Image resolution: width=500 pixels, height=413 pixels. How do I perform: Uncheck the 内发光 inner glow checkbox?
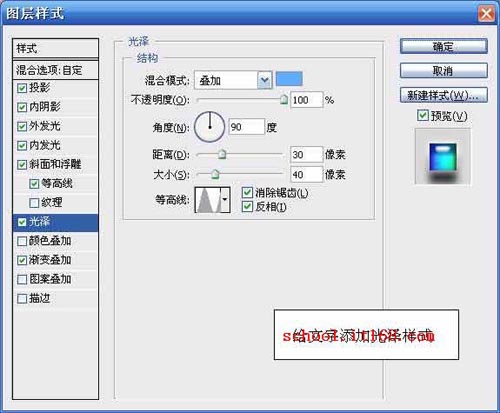[22, 146]
